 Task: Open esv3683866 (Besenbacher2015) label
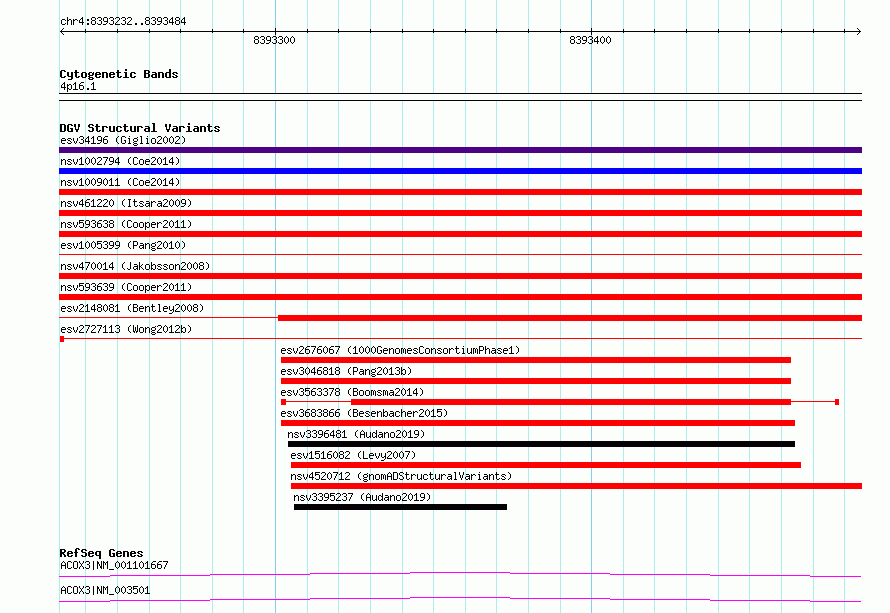(364, 413)
